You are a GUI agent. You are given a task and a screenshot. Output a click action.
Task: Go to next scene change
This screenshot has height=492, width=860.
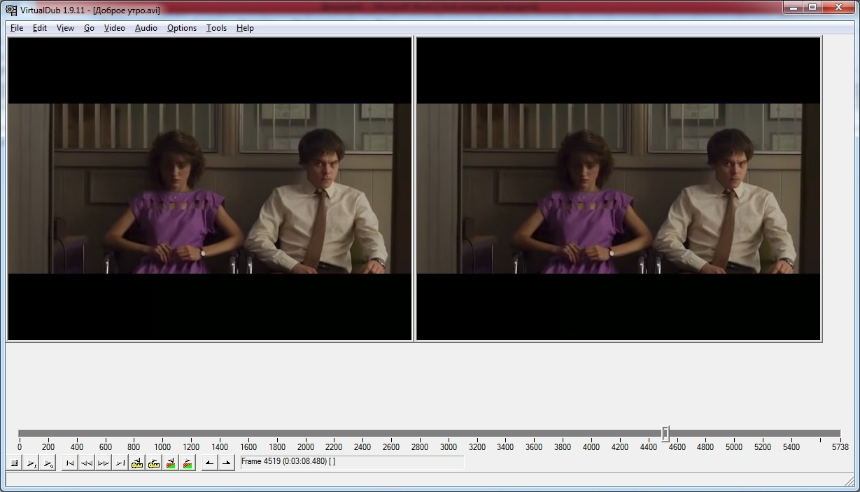coord(188,463)
